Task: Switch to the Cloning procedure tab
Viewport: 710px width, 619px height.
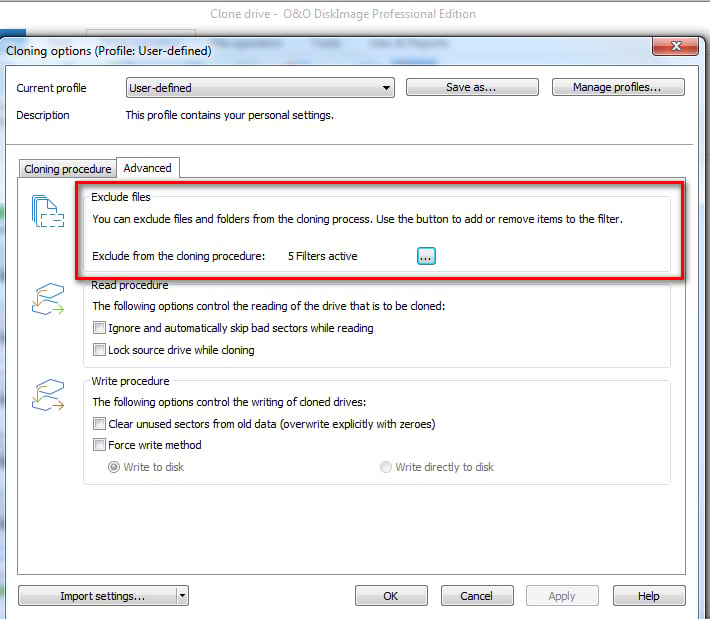Action: [x=67, y=169]
